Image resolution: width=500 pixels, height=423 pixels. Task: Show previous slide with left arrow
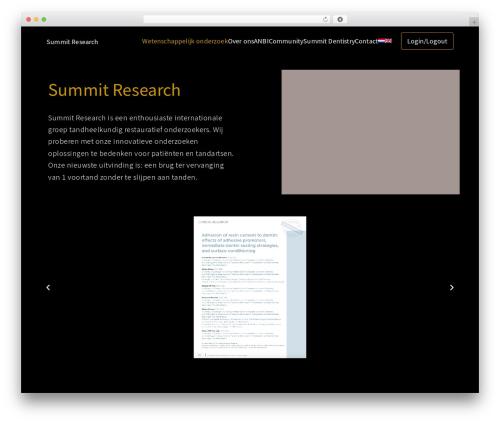click(x=48, y=287)
